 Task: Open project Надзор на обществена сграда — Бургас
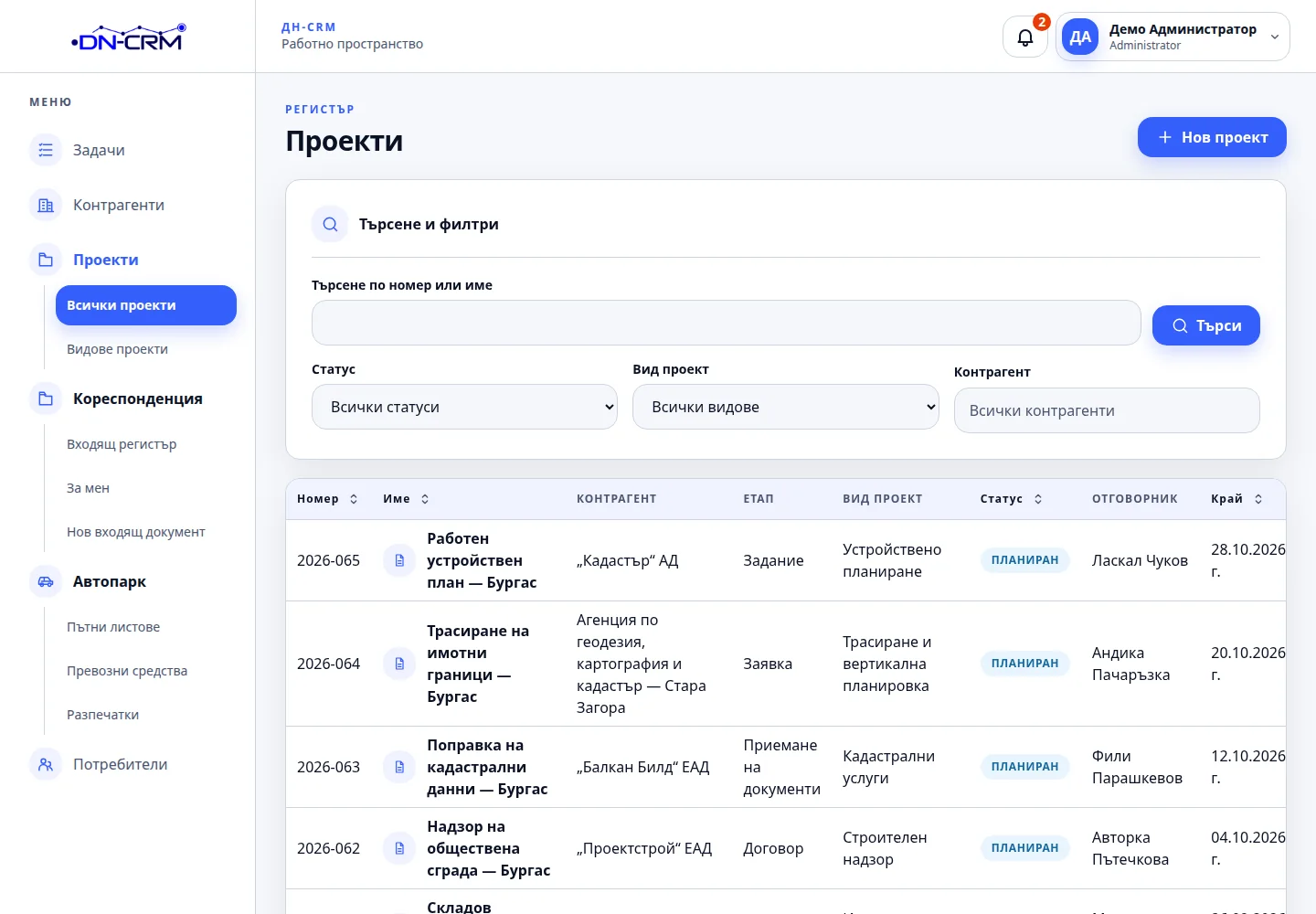(x=489, y=848)
